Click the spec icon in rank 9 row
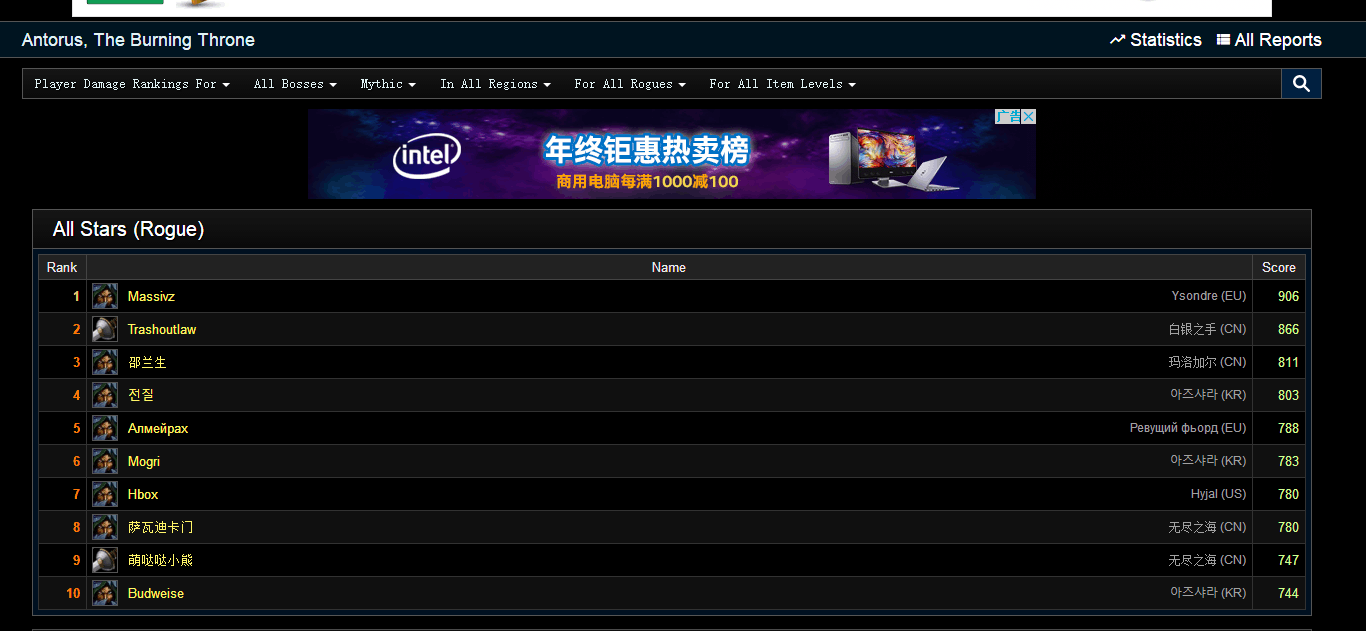The image size is (1366, 631). [x=105, y=560]
